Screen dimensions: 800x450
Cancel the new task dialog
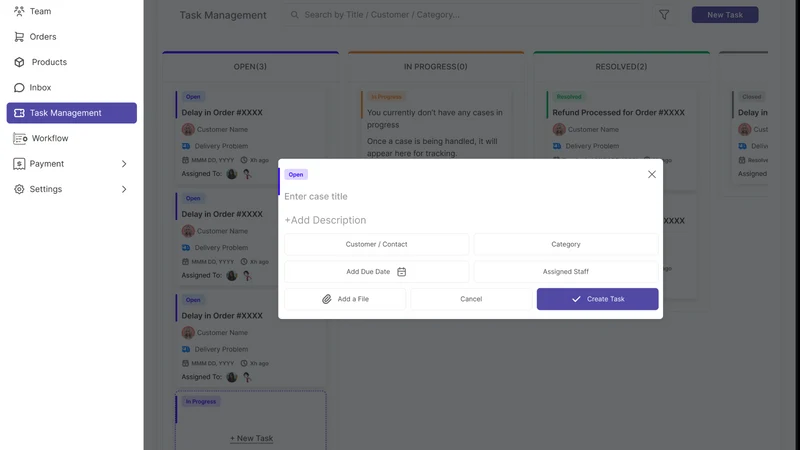(471, 299)
